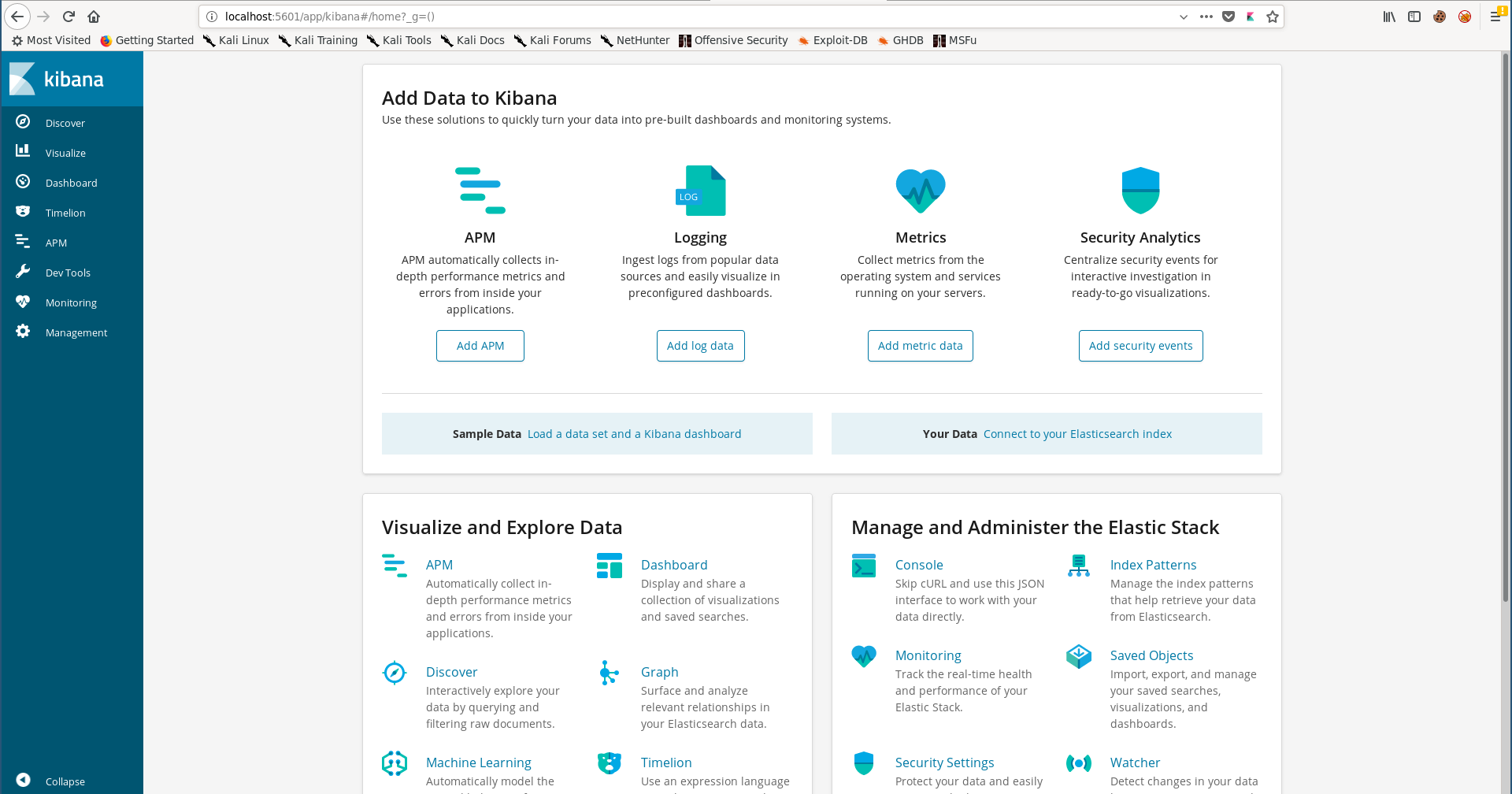1512x794 pixels.
Task: Open the Firefox hamburger application menu
Action: (1495, 17)
